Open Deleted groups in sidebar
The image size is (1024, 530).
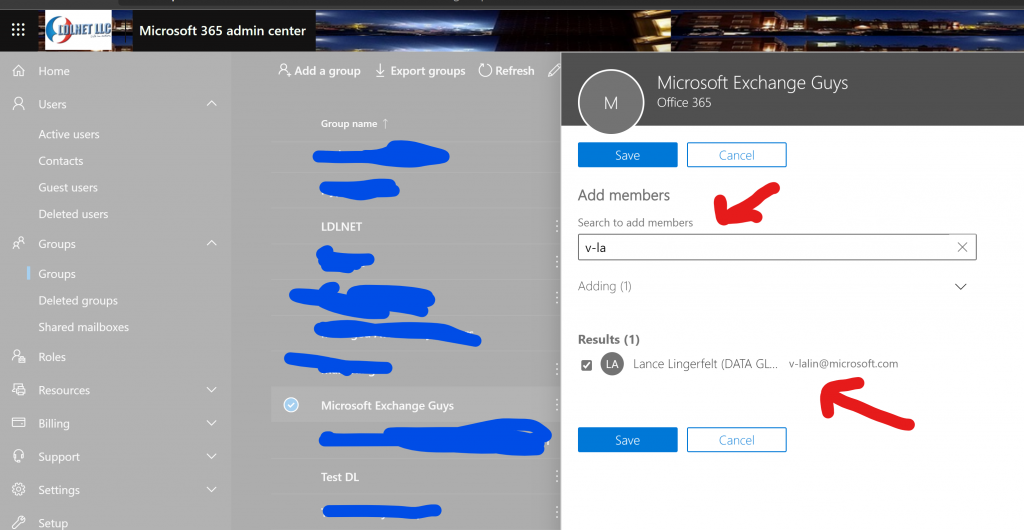coord(78,300)
